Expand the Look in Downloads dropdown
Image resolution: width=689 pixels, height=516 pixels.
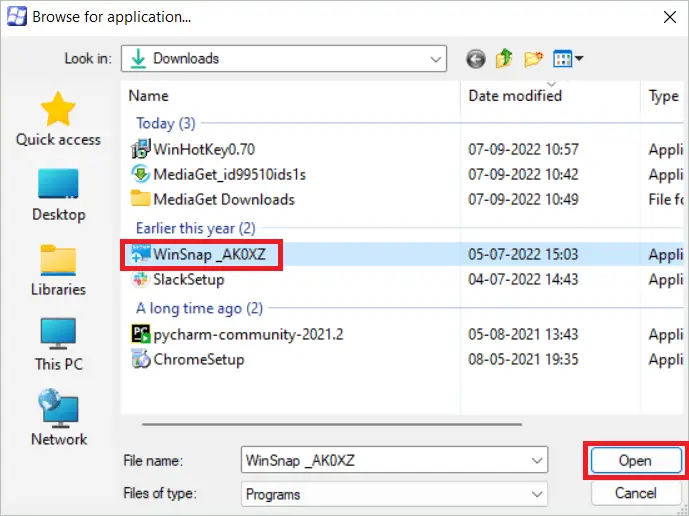(x=435, y=59)
